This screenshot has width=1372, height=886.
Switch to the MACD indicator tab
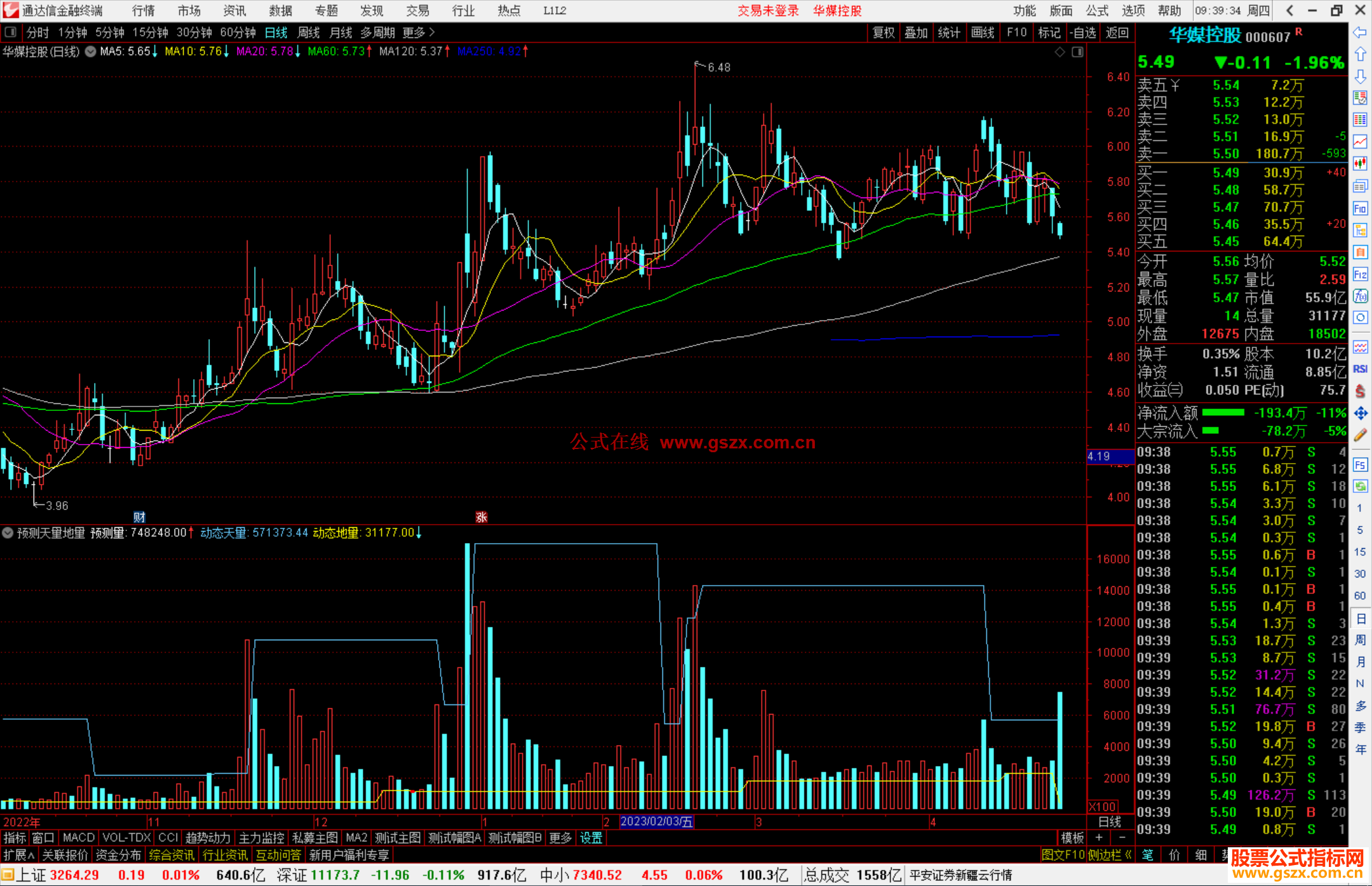pos(78,838)
